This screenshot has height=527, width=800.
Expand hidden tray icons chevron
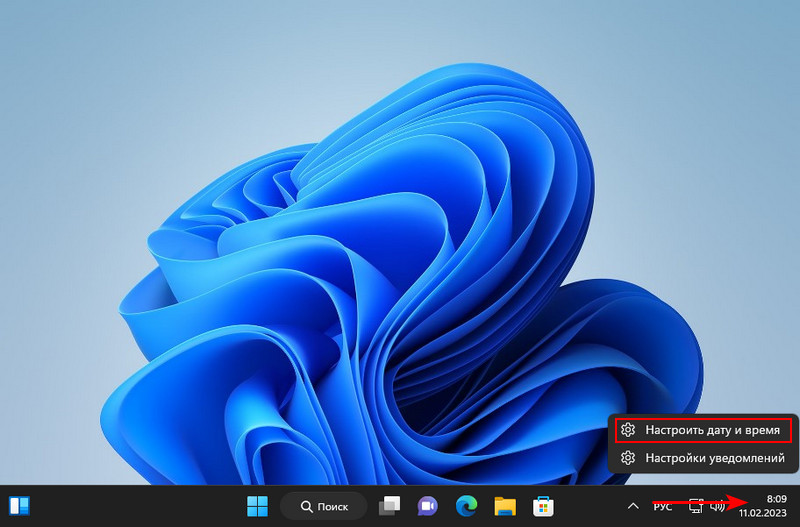click(633, 506)
